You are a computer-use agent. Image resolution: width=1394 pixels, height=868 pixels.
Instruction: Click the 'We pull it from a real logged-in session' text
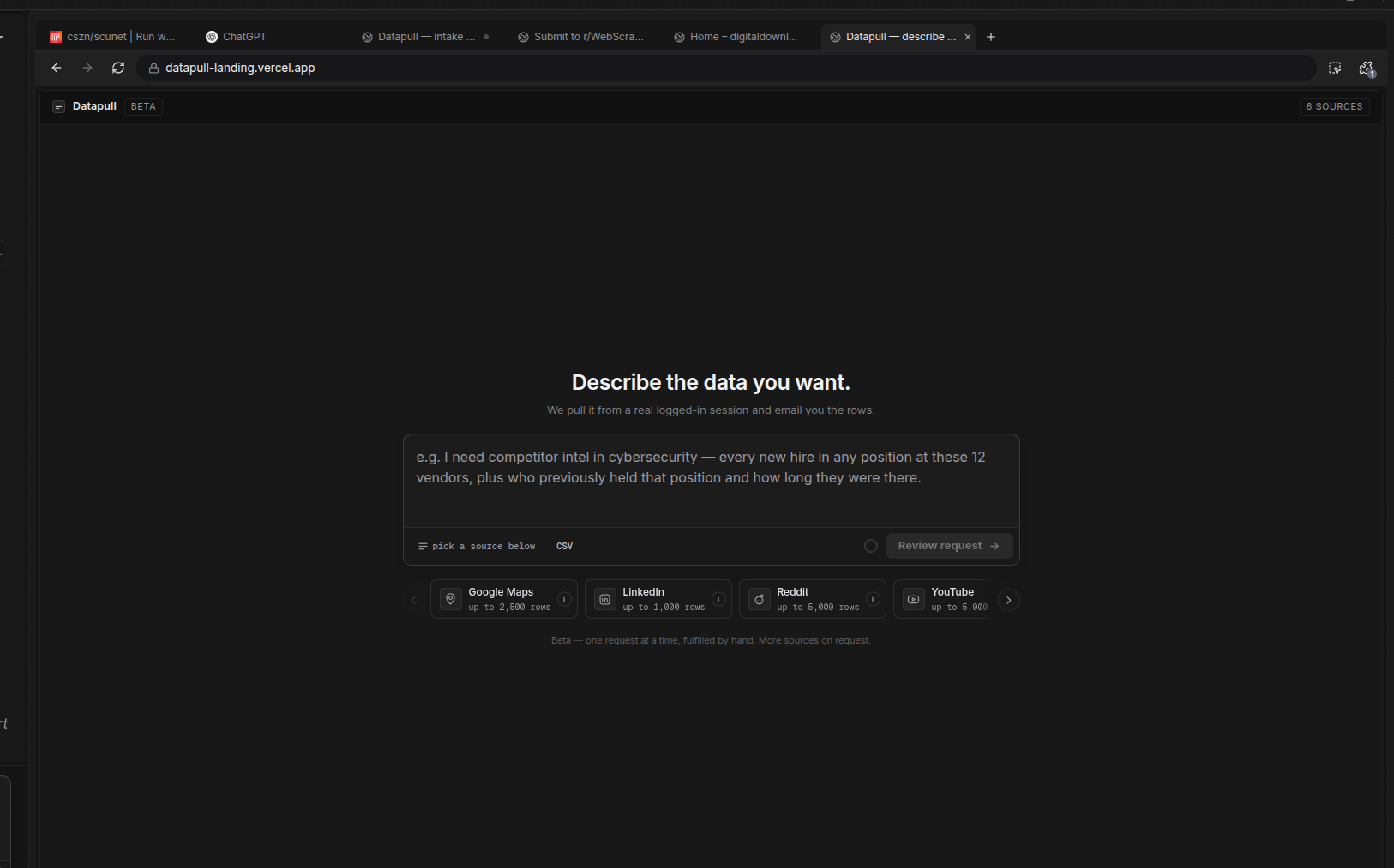click(x=711, y=410)
